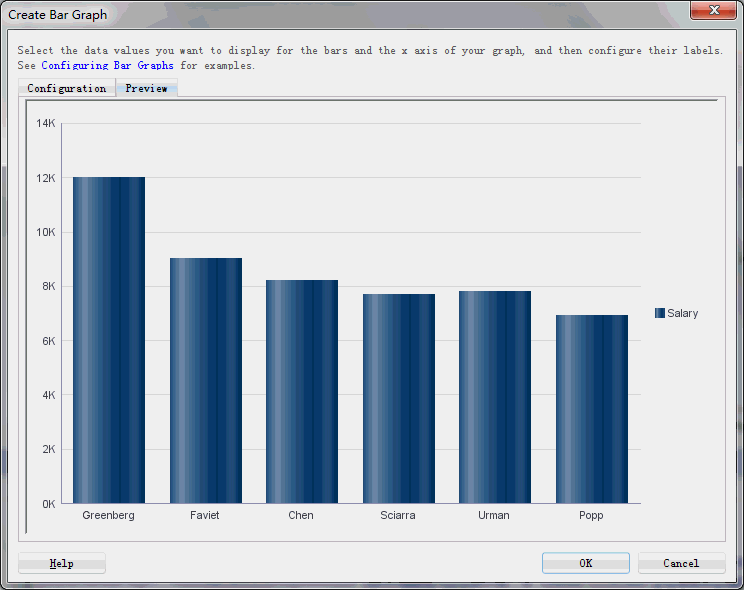Screen dimensions: 744x590
Task: Click the Cancel button
Action: (x=681, y=563)
